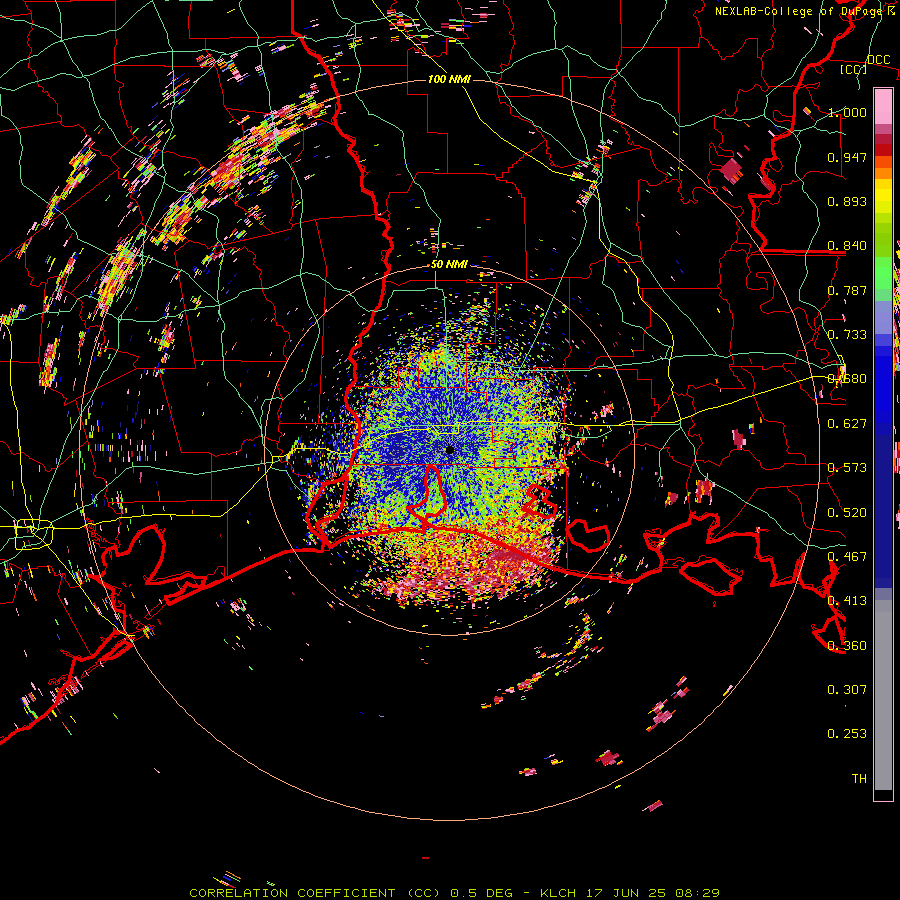Image resolution: width=900 pixels, height=900 pixels.
Task: Click the 0.627 value on the color scale
Action: 847,424
